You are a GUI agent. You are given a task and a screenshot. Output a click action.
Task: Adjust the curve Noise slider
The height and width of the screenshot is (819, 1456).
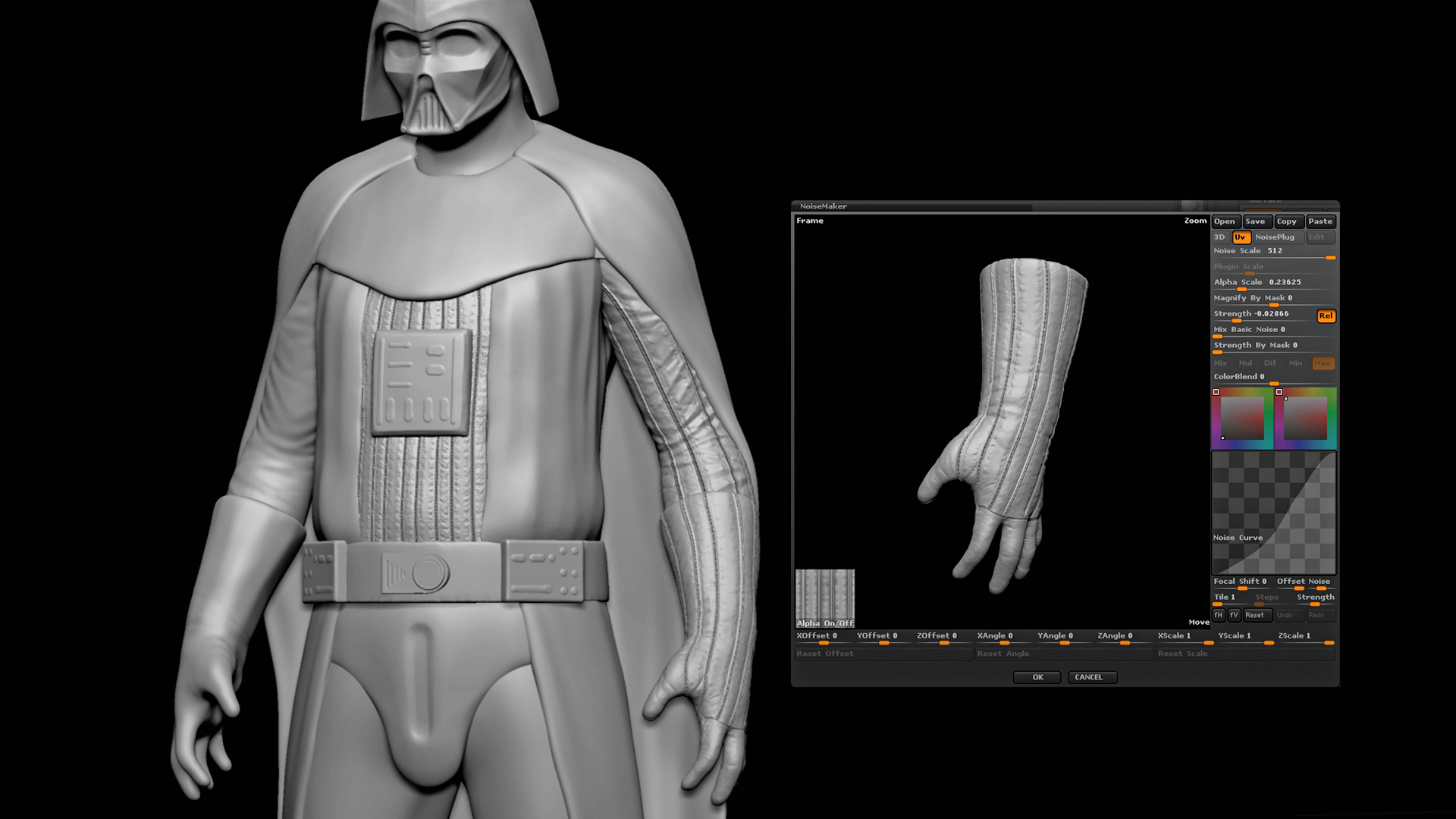click(x=1320, y=583)
